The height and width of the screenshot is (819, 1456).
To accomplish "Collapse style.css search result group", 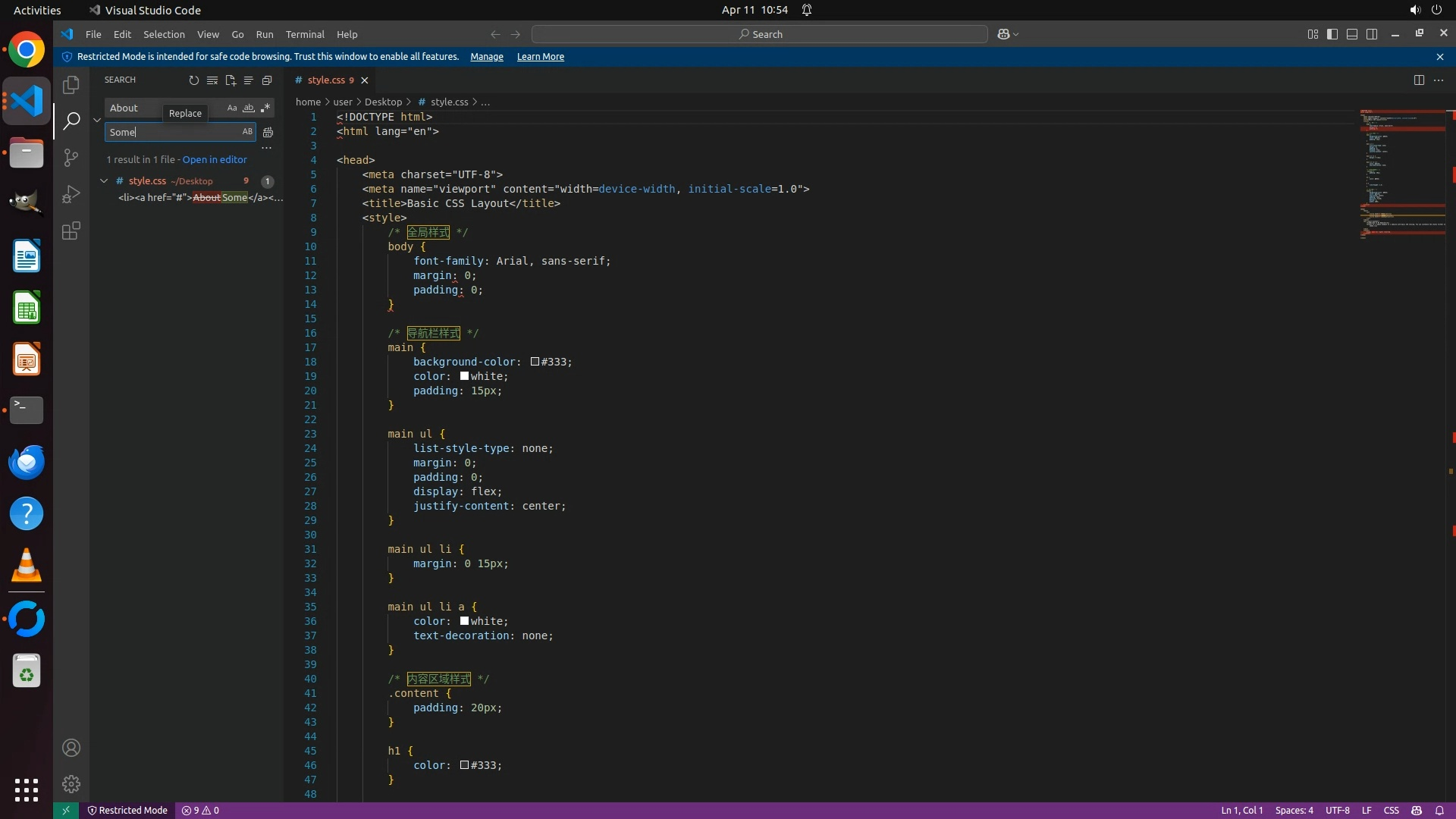I will click(104, 181).
